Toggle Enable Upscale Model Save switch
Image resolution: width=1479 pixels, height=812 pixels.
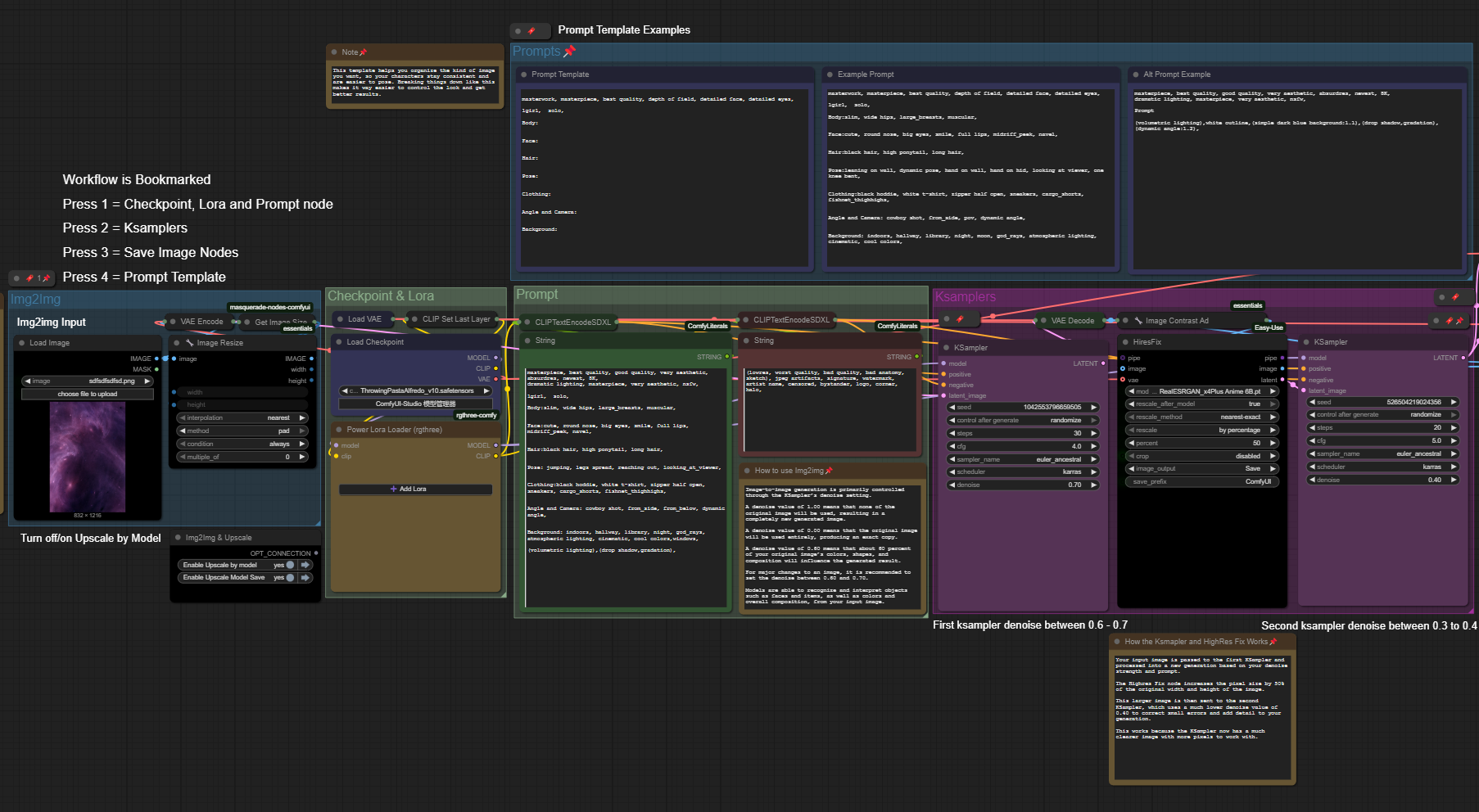[x=289, y=578]
